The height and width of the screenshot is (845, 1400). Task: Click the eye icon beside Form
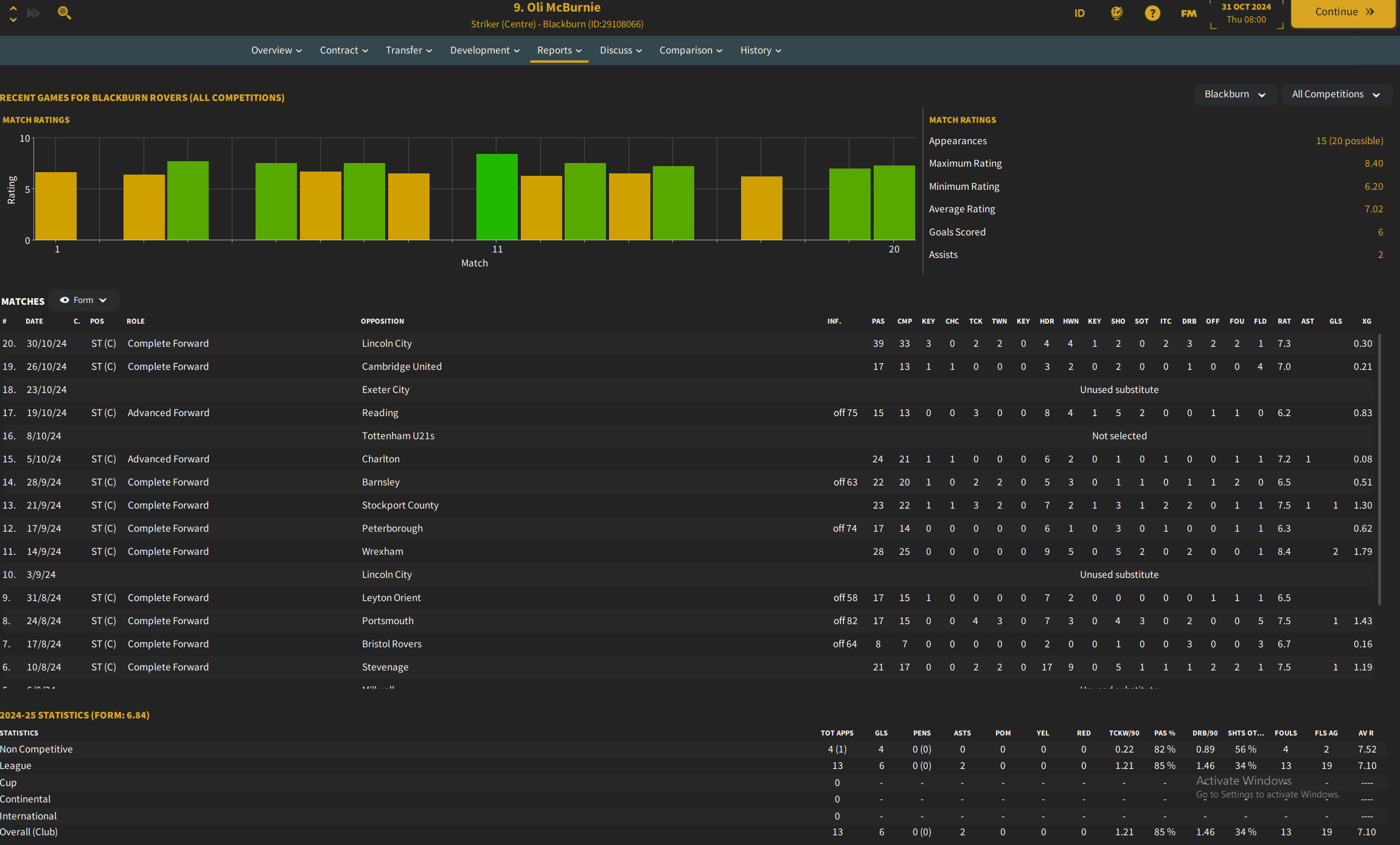click(64, 300)
